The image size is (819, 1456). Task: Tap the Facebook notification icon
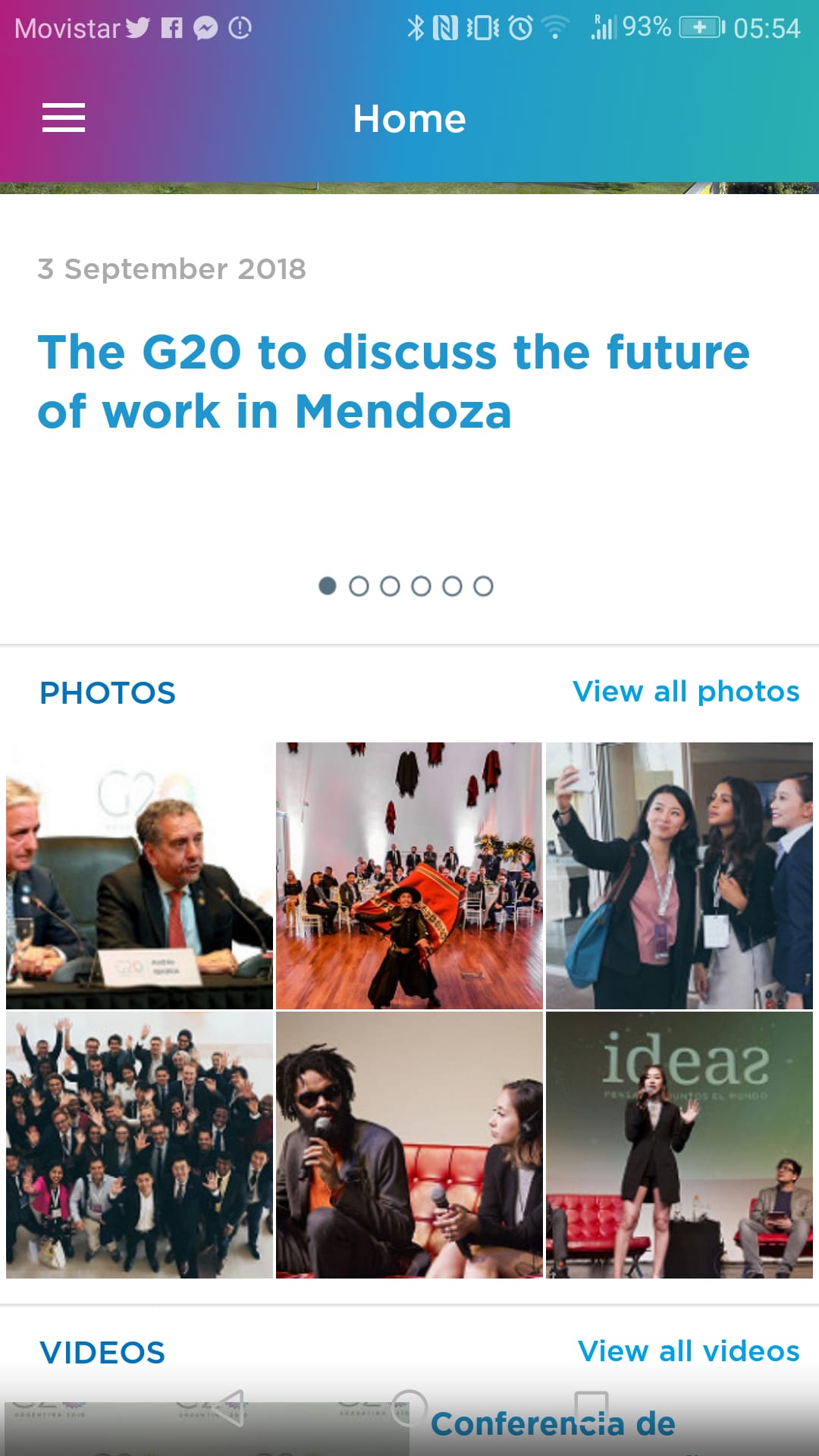pos(172,28)
